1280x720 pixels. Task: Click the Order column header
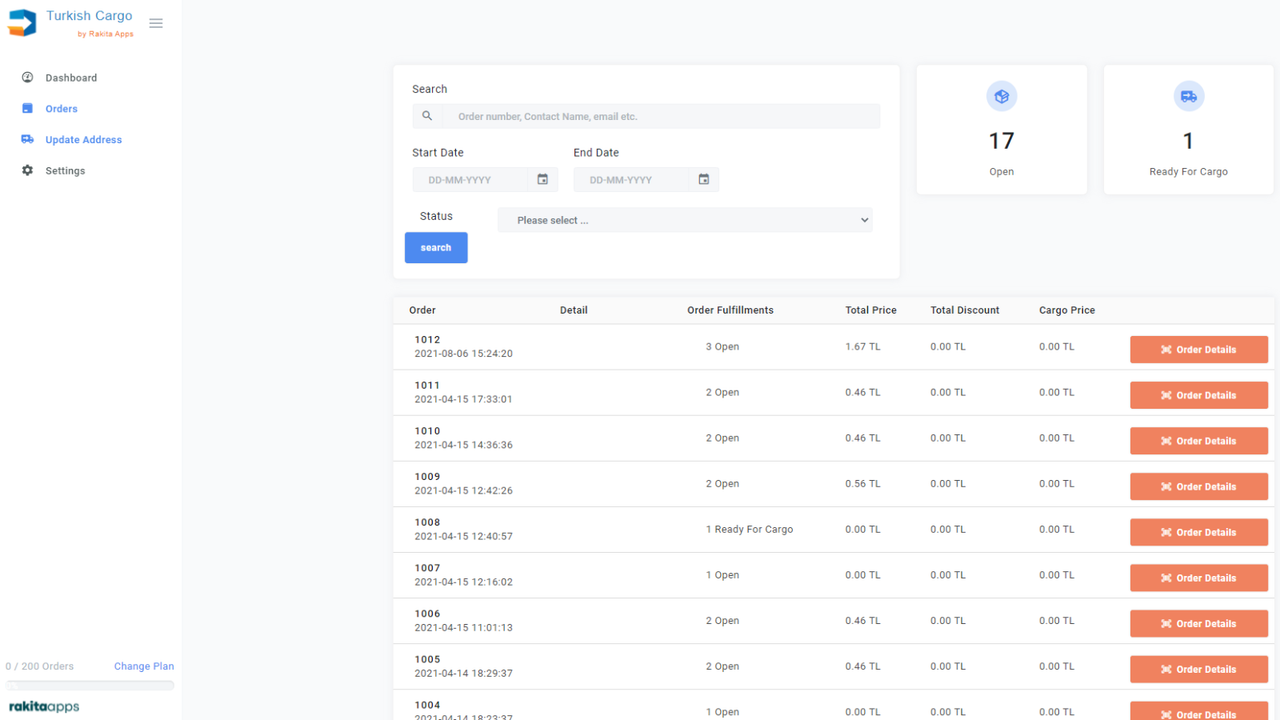pyautogui.click(x=422, y=310)
